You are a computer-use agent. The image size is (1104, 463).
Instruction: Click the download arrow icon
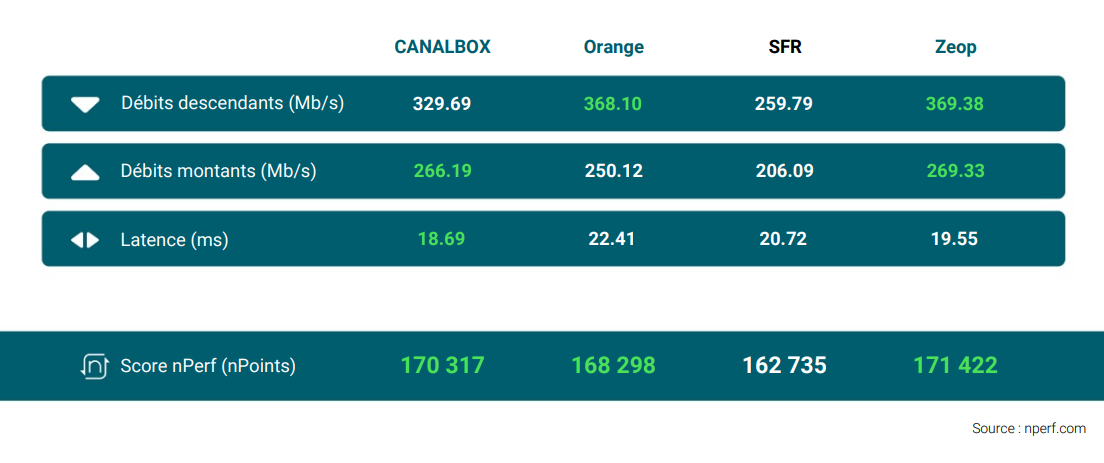86,104
